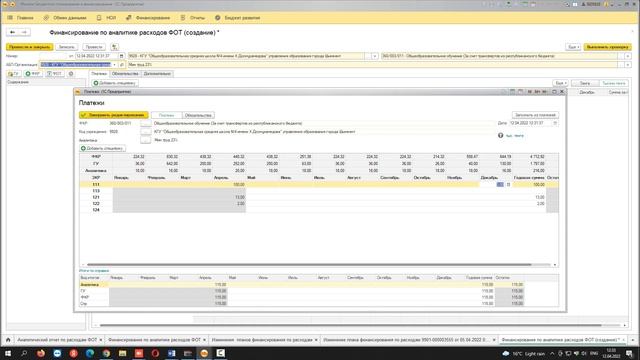Click the home icon in bottom tab bar
640x360 pixels.
(x=8, y=340)
